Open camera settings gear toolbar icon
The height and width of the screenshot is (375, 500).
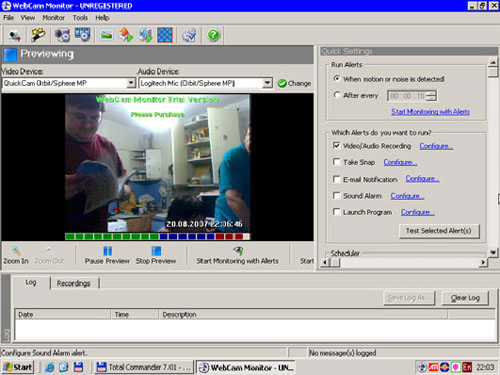click(62, 35)
